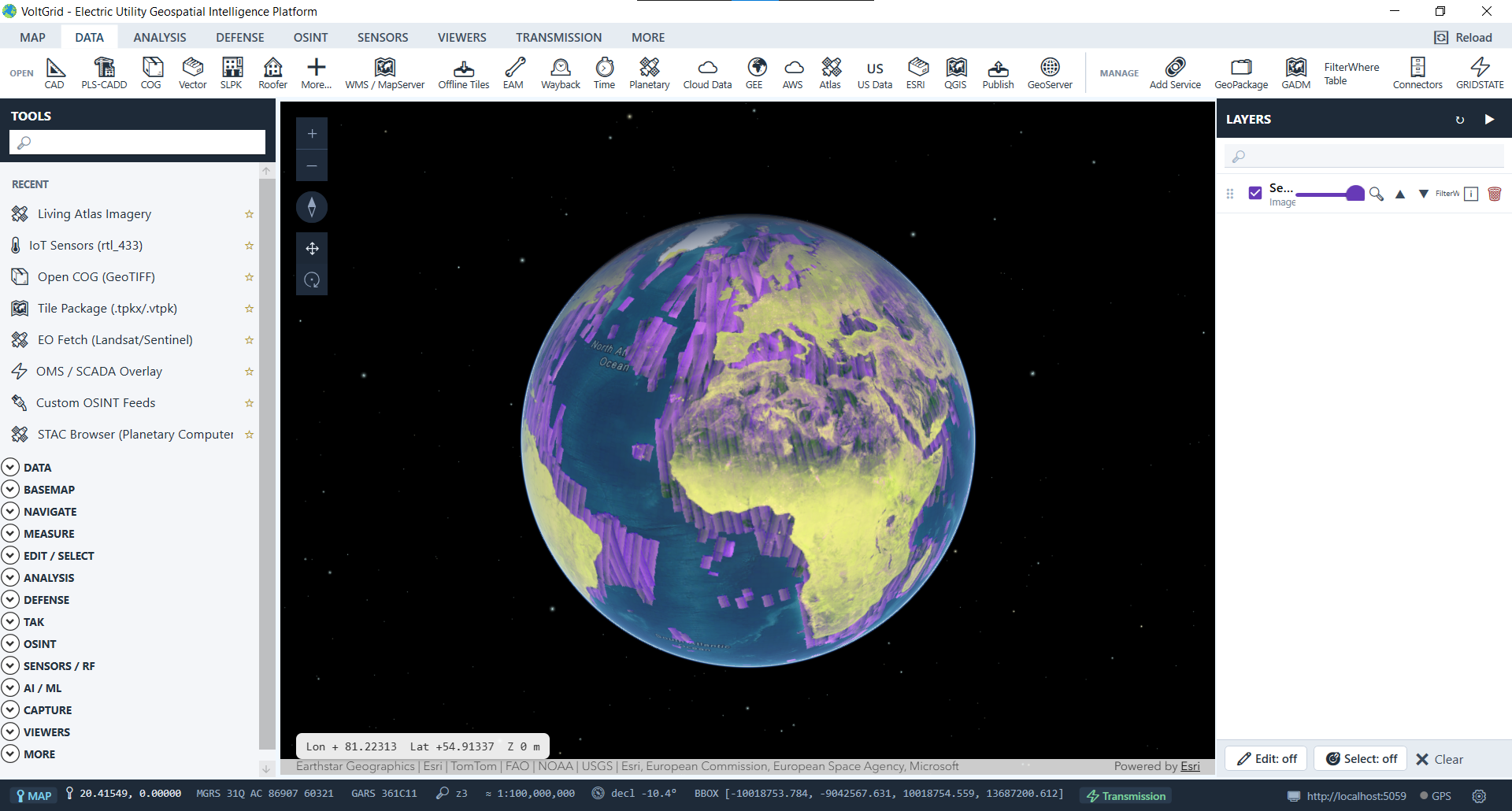Click the Layers search field
Viewport: 1512px width, 811px height.
[1364, 156]
